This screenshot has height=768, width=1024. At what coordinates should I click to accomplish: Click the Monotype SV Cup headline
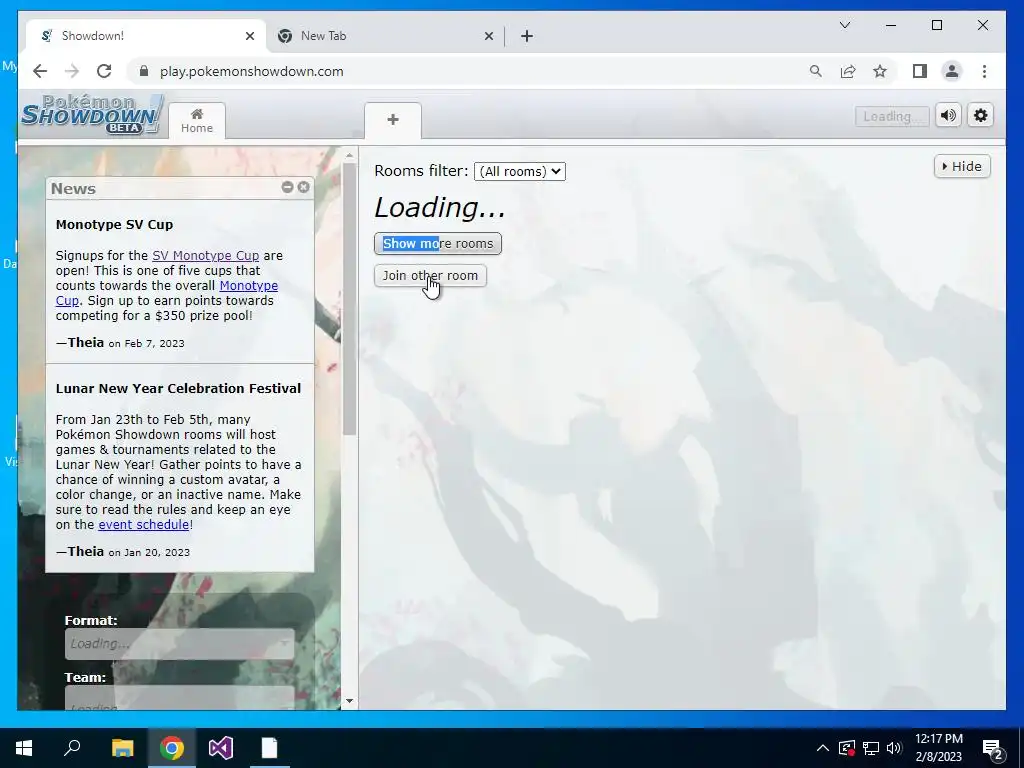pos(114,225)
